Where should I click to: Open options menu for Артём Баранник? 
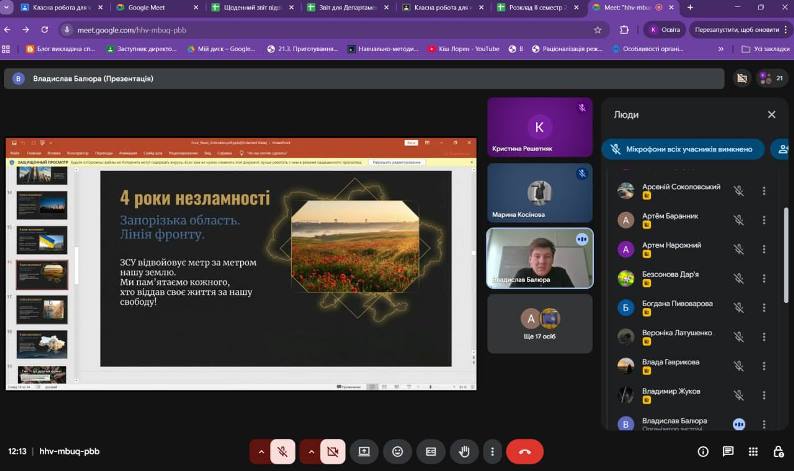pos(764,220)
